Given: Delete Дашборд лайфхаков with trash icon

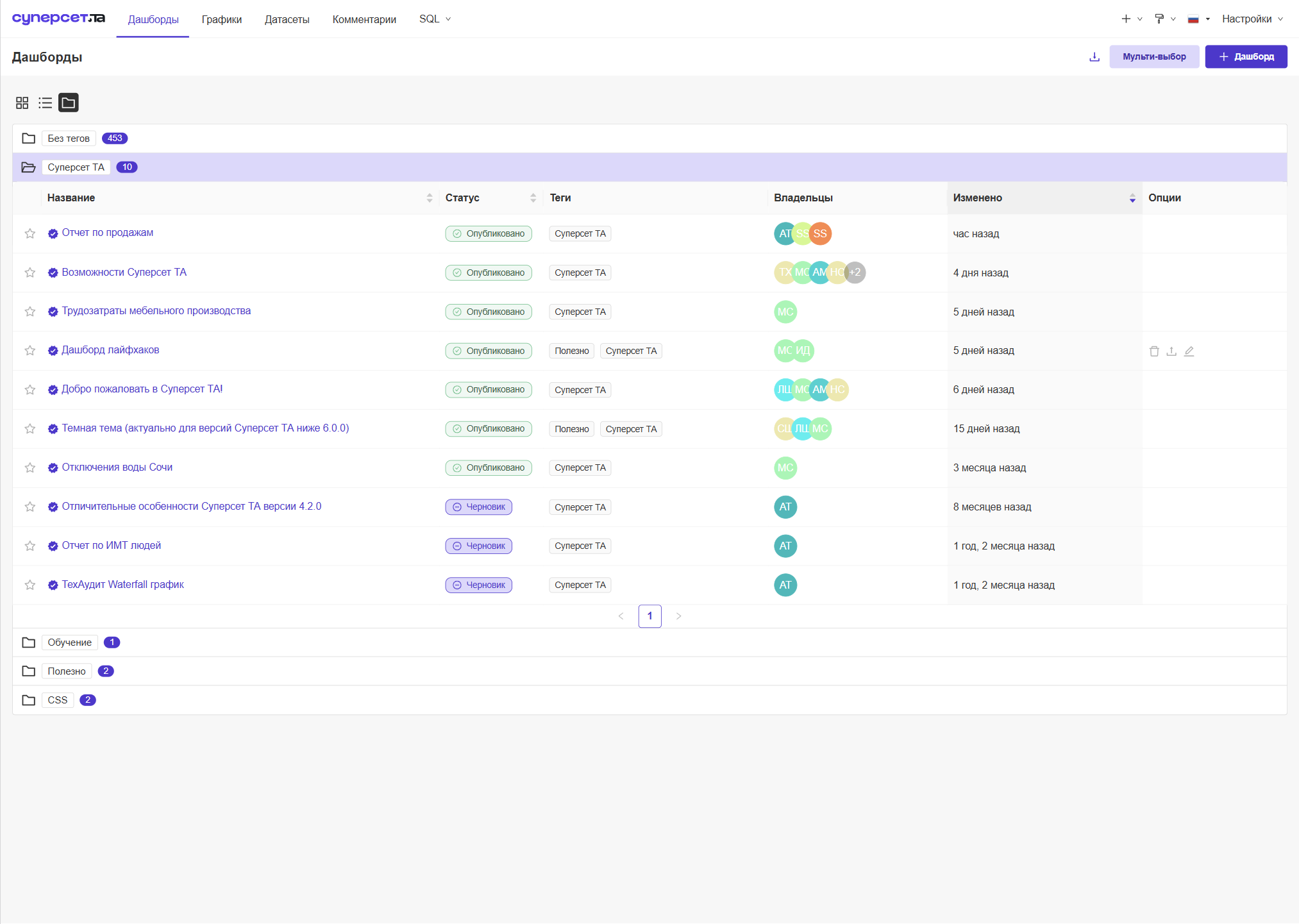Looking at the screenshot, I should point(1154,351).
